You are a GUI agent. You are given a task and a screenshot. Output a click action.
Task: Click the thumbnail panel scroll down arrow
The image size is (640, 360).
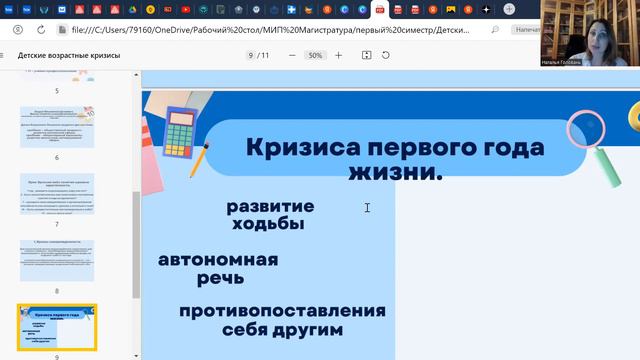[136, 356]
